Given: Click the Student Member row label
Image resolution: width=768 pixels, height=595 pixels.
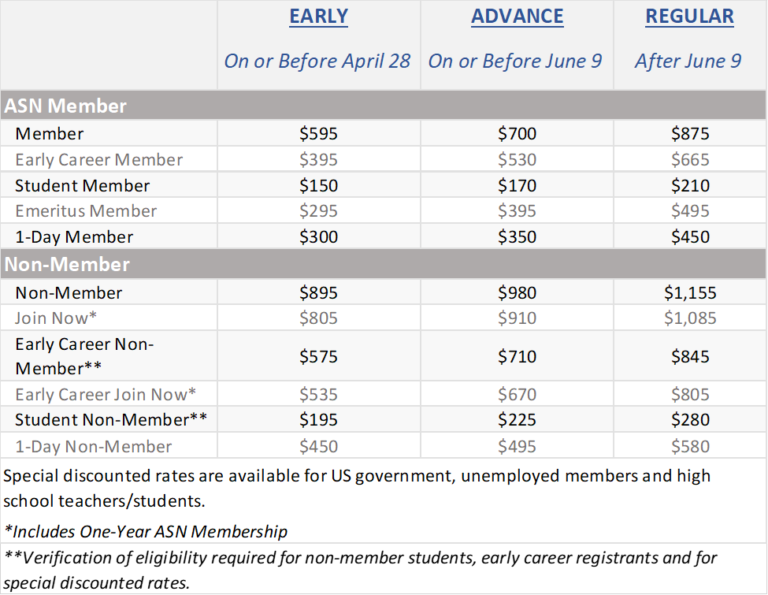Looking at the screenshot, I should tap(82, 186).
